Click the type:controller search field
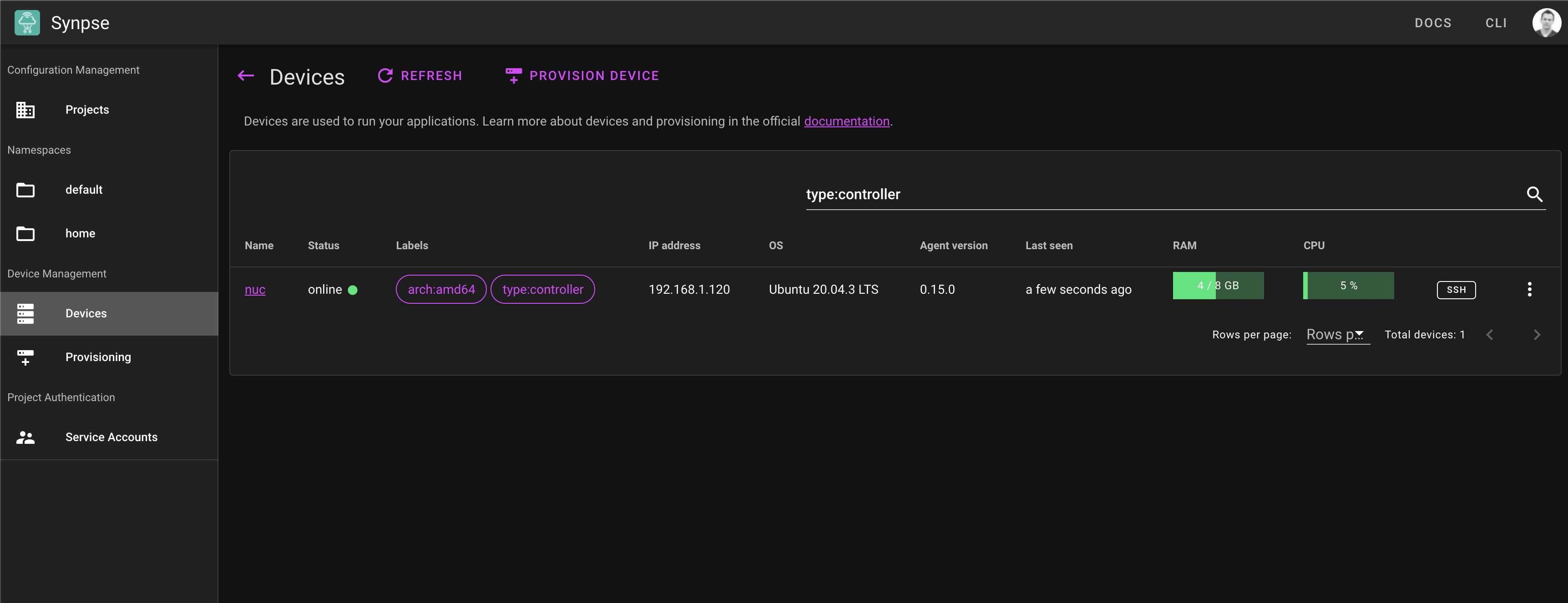This screenshot has height=603, width=1568. (x=1157, y=195)
